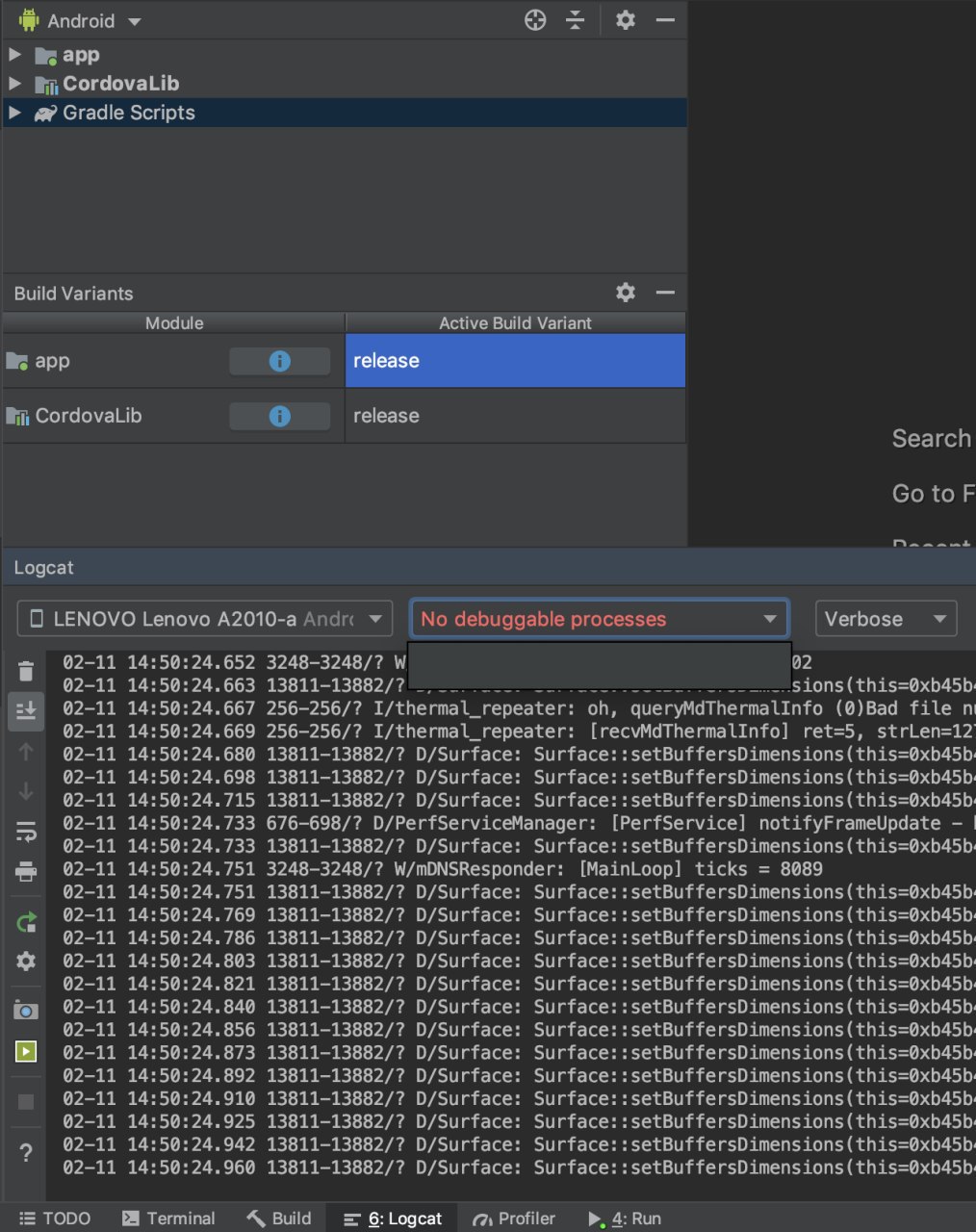Image resolution: width=976 pixels, height=1232 pixels.
Task: Open logcat header settings gear
Action: 26,962
